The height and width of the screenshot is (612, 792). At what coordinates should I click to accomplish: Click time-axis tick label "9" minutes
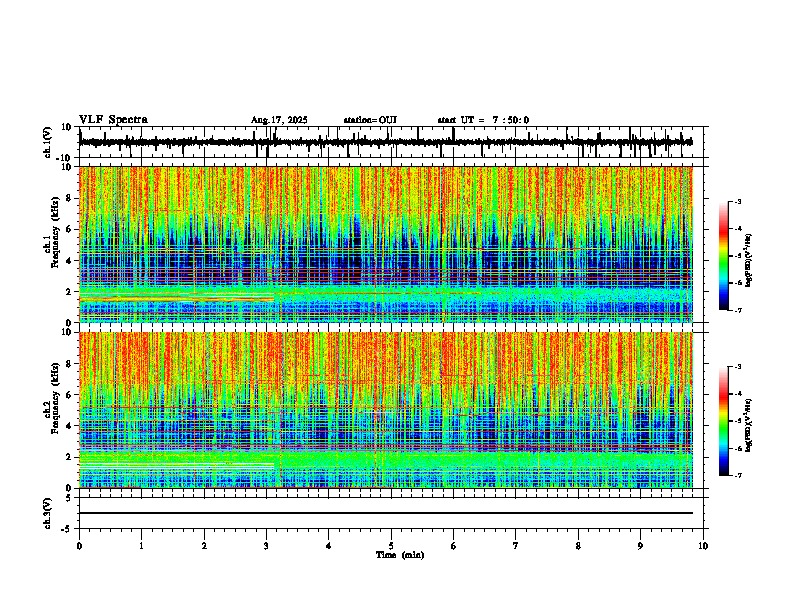pyautogui.click(x=640, y=546)
